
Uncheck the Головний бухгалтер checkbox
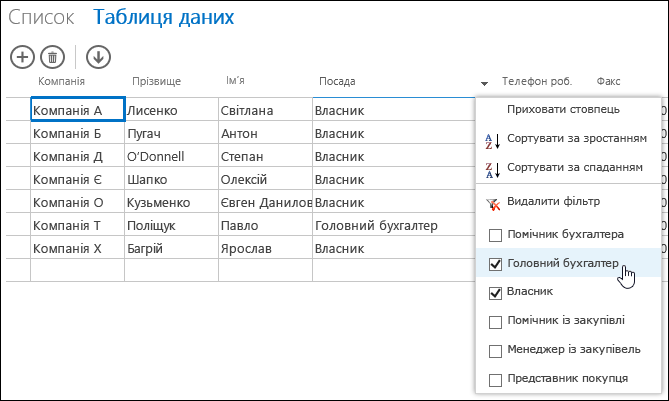point(495,264)
